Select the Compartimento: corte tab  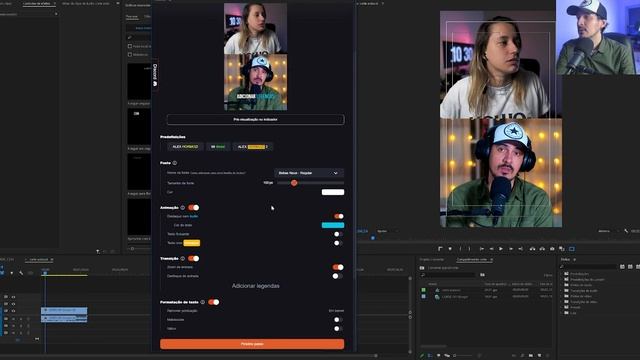point(472,260)
